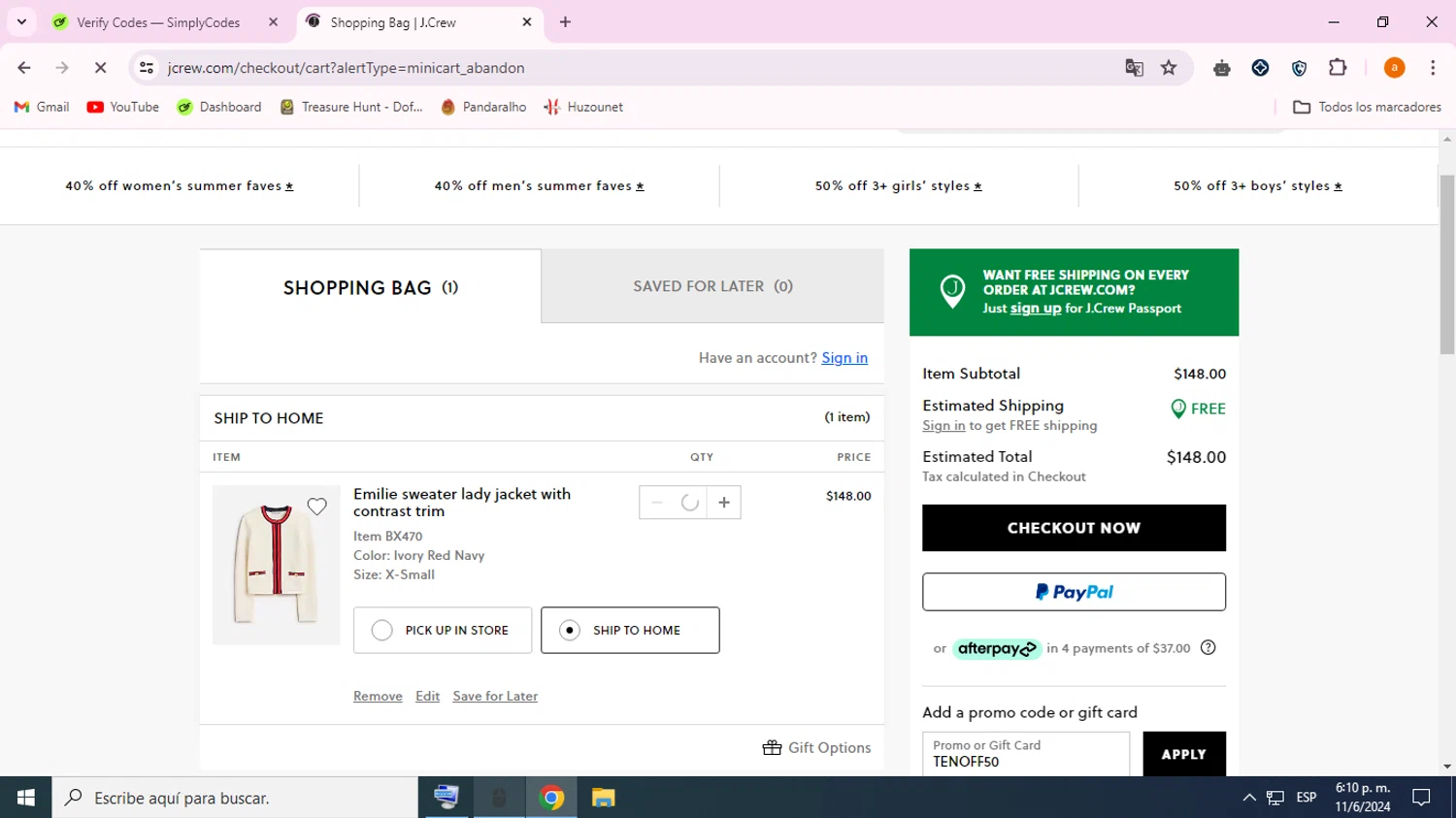Image resolution: width=1456 pixels, height=818 pixels.
Task: Remove the sweater jacket from bag
Action: (378, 697)
